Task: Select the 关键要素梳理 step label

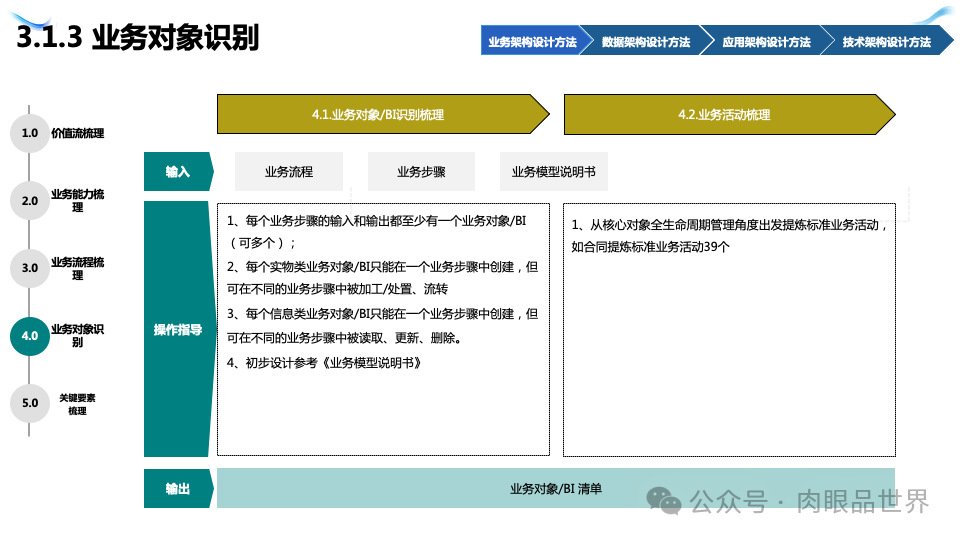Action: pyautogui.click(x=78, y=403)
